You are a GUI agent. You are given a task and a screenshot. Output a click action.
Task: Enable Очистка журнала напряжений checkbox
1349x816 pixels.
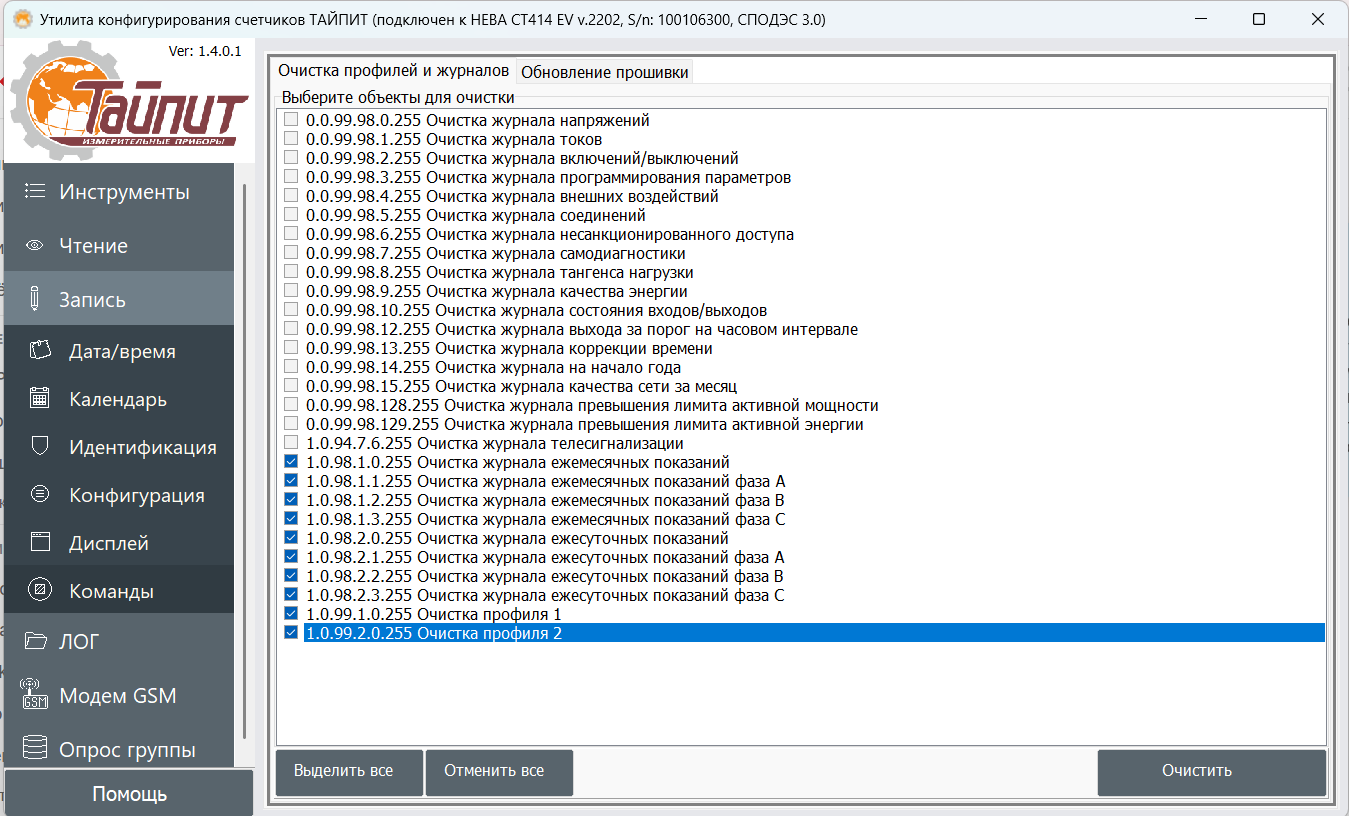(291, 120)
